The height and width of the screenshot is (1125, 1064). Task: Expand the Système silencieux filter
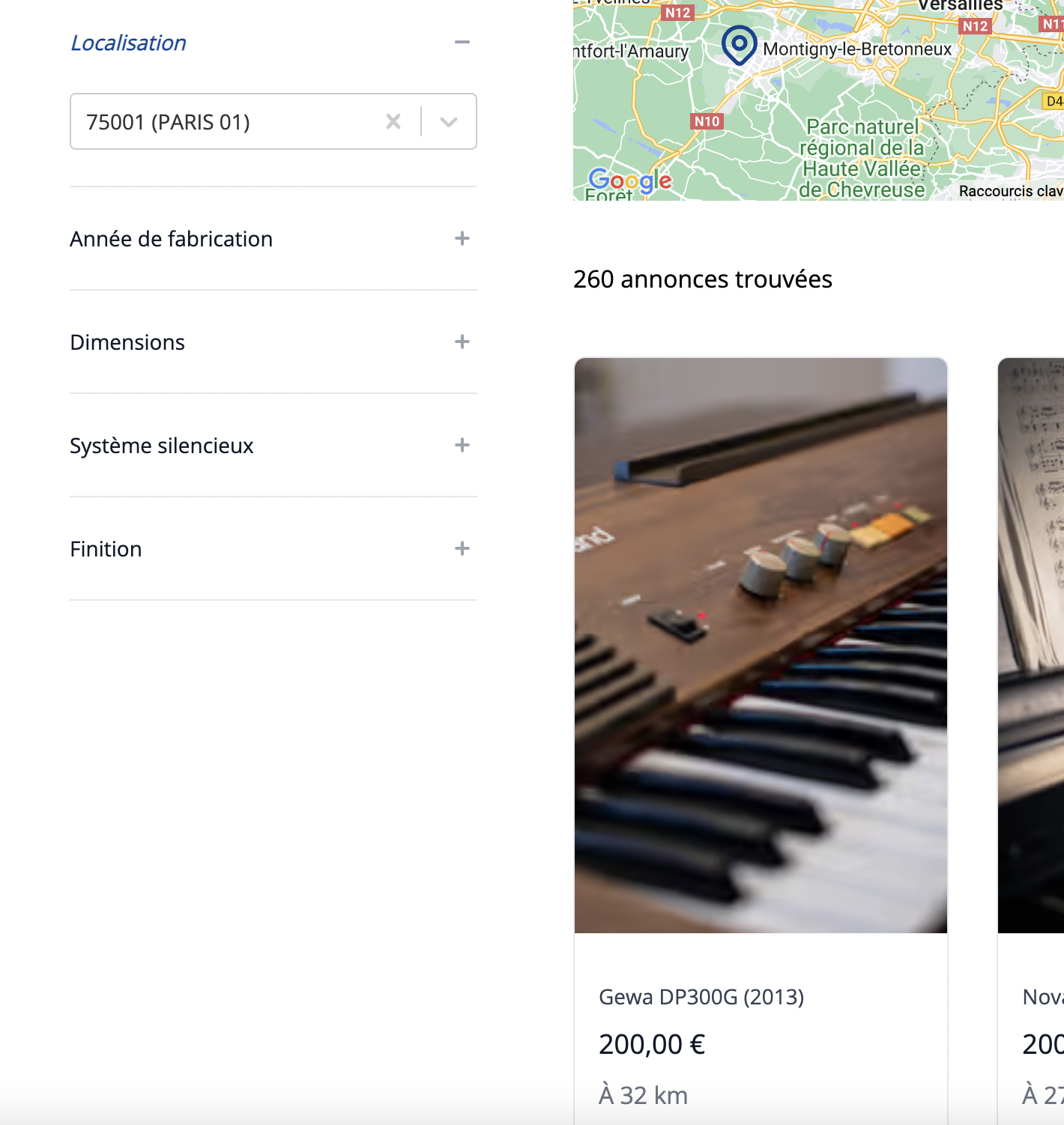pyautogui.click(x=462, y=445)
